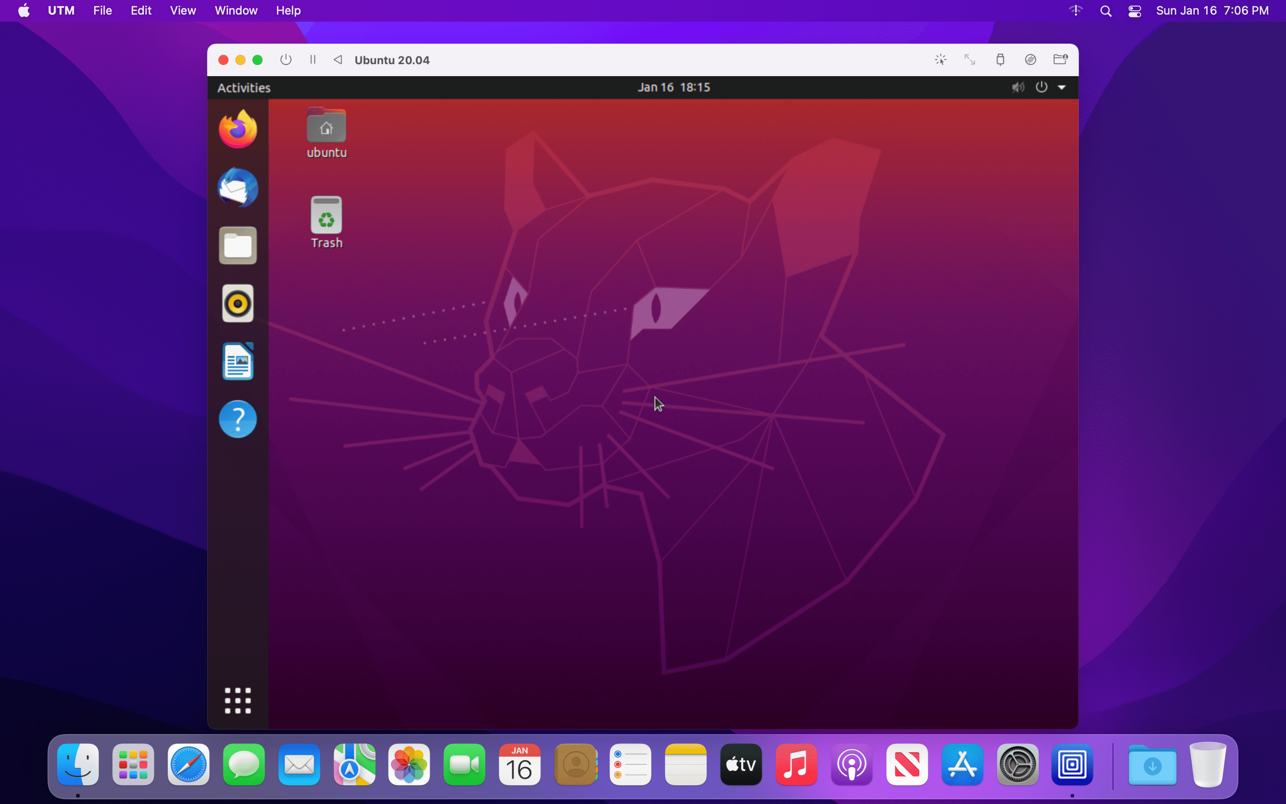Open the View menu

pyautogui.click(x=183, y=11)
